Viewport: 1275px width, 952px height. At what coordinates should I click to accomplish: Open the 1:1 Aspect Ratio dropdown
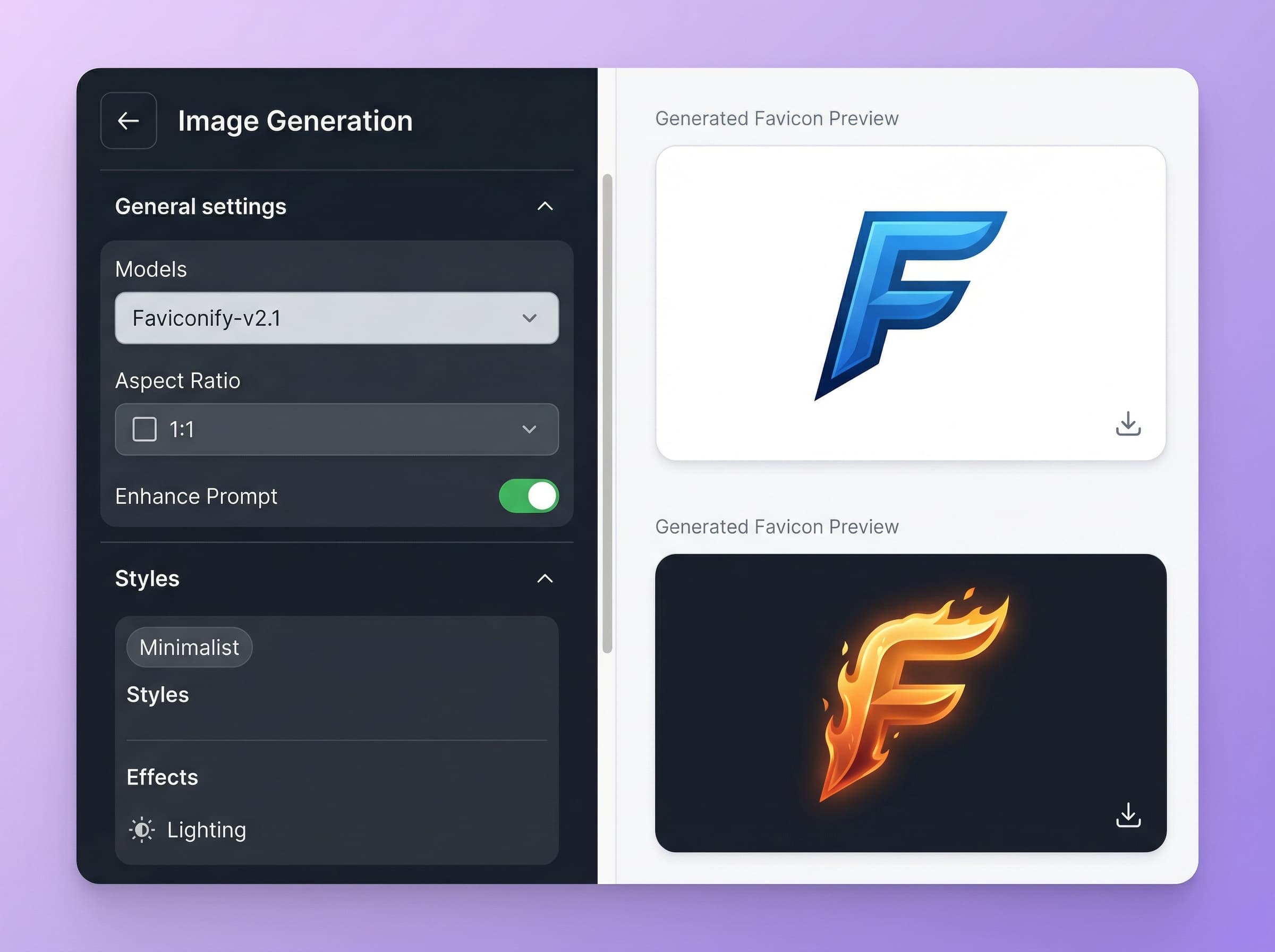pos(337,429)
